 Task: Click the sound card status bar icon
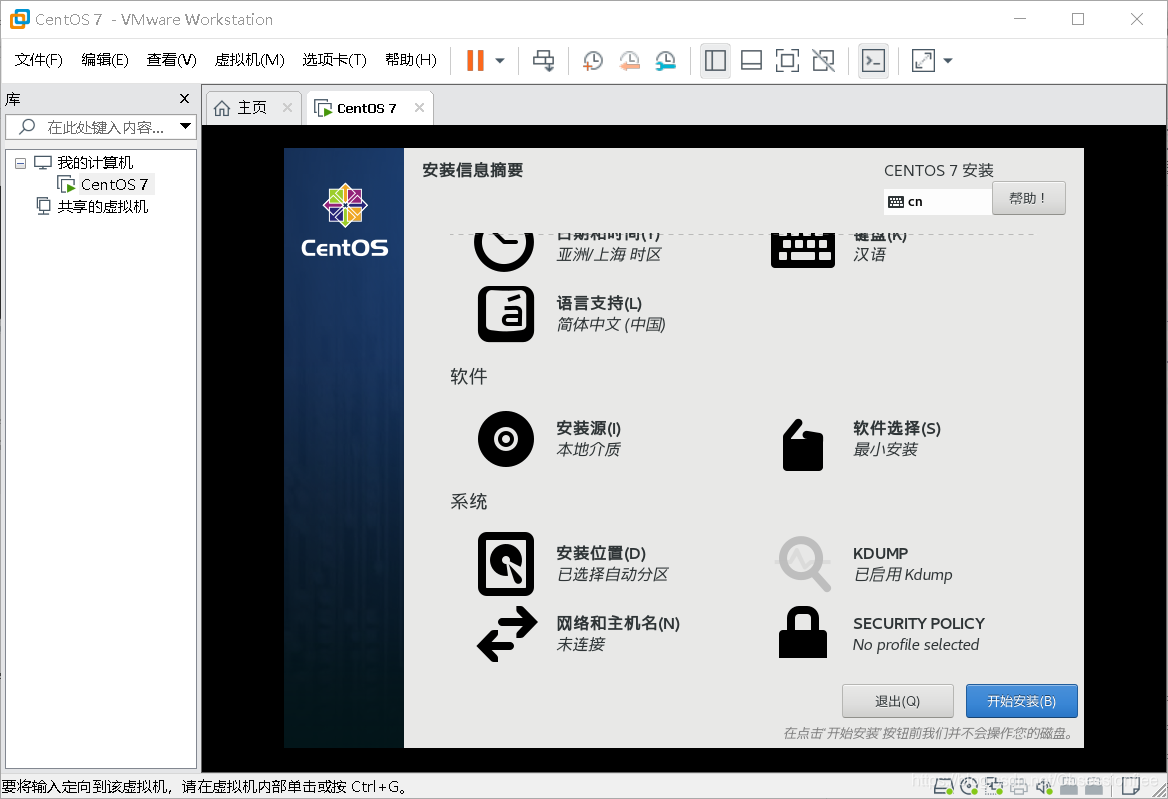click(1044, 786)
